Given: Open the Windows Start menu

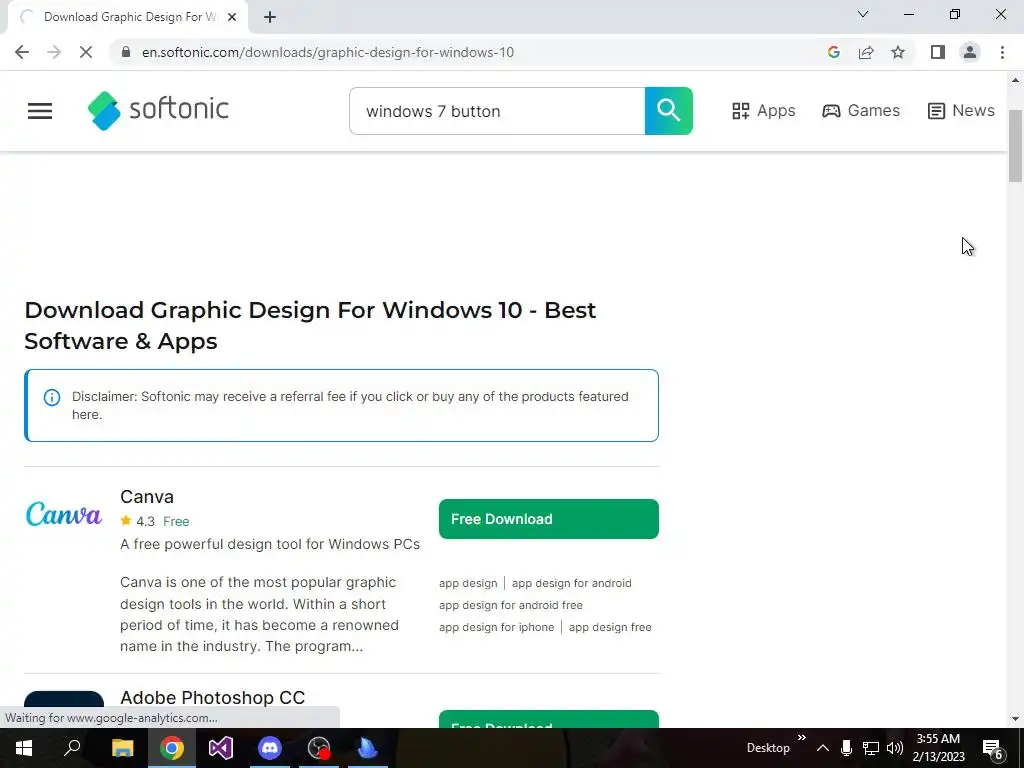Looking at the screenshot, I should point(24,748).
